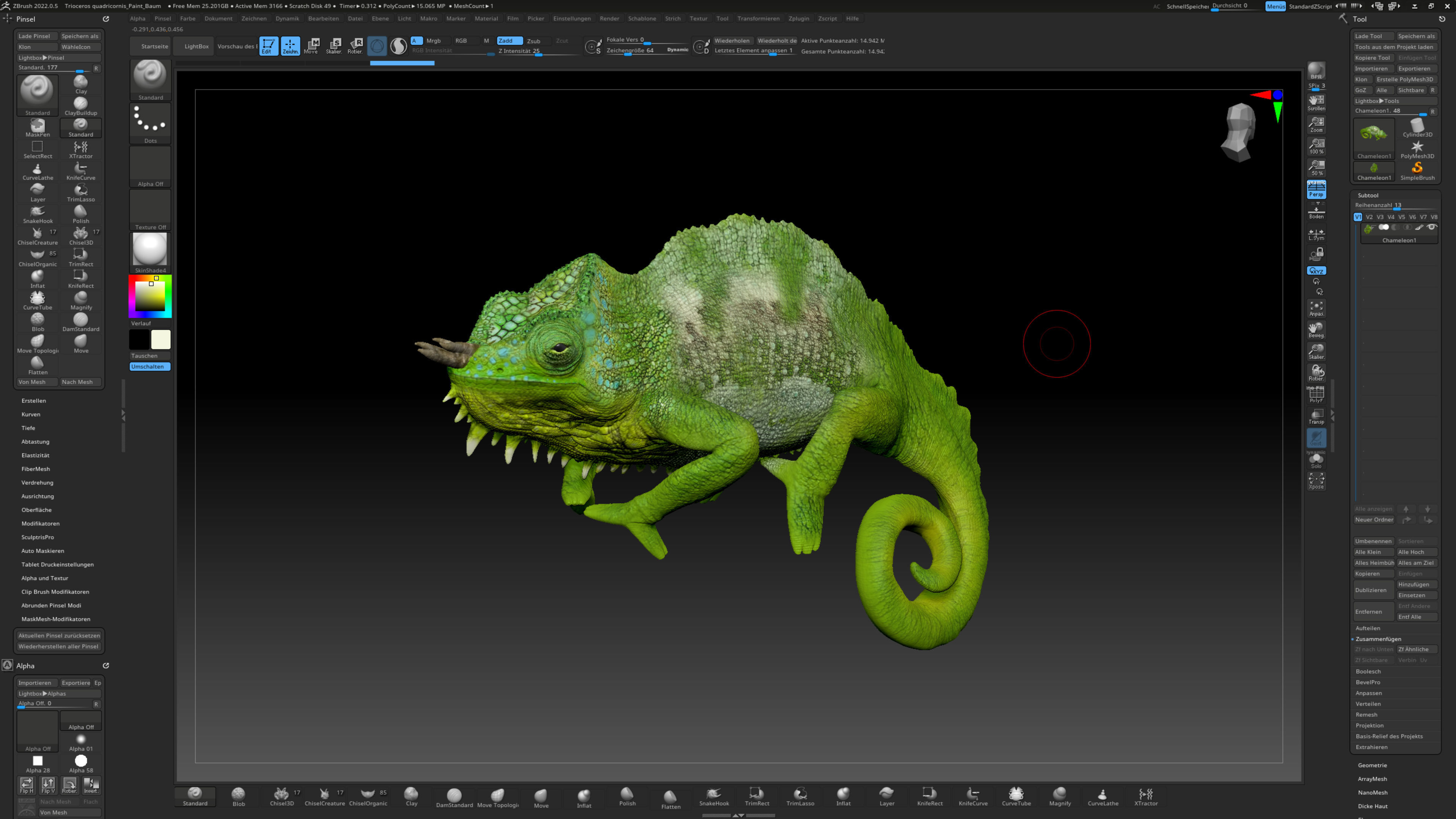Click the head camera orientation widget
Screen dimensions: 1456x819
coord(1239,133)
